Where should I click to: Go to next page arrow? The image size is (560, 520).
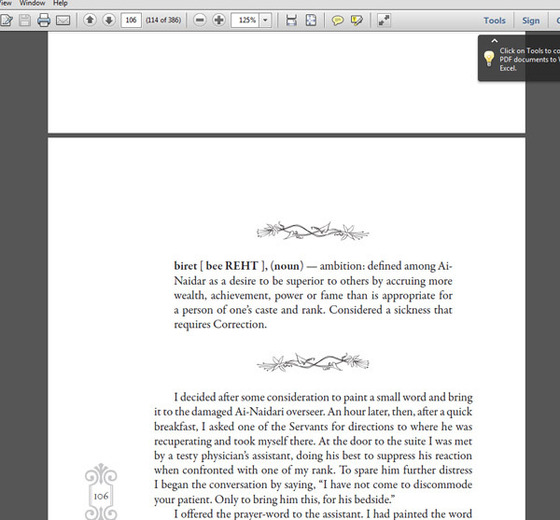109,20
